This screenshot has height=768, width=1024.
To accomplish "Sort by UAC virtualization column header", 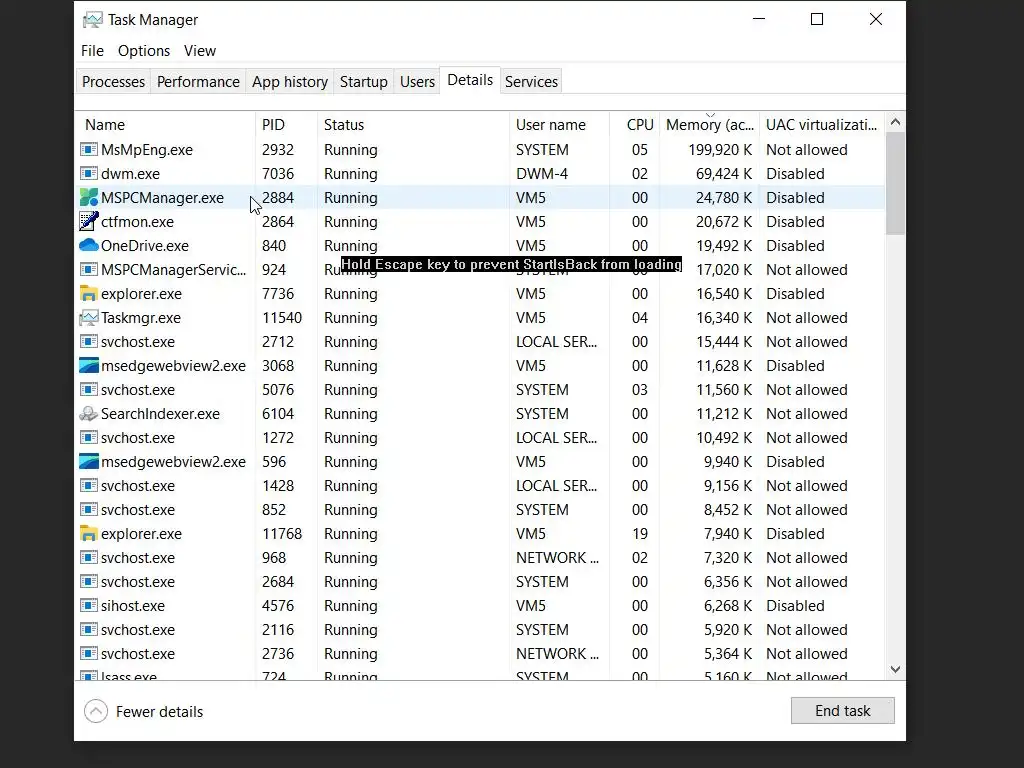I will pyautogui.click(x=822, y=125).
